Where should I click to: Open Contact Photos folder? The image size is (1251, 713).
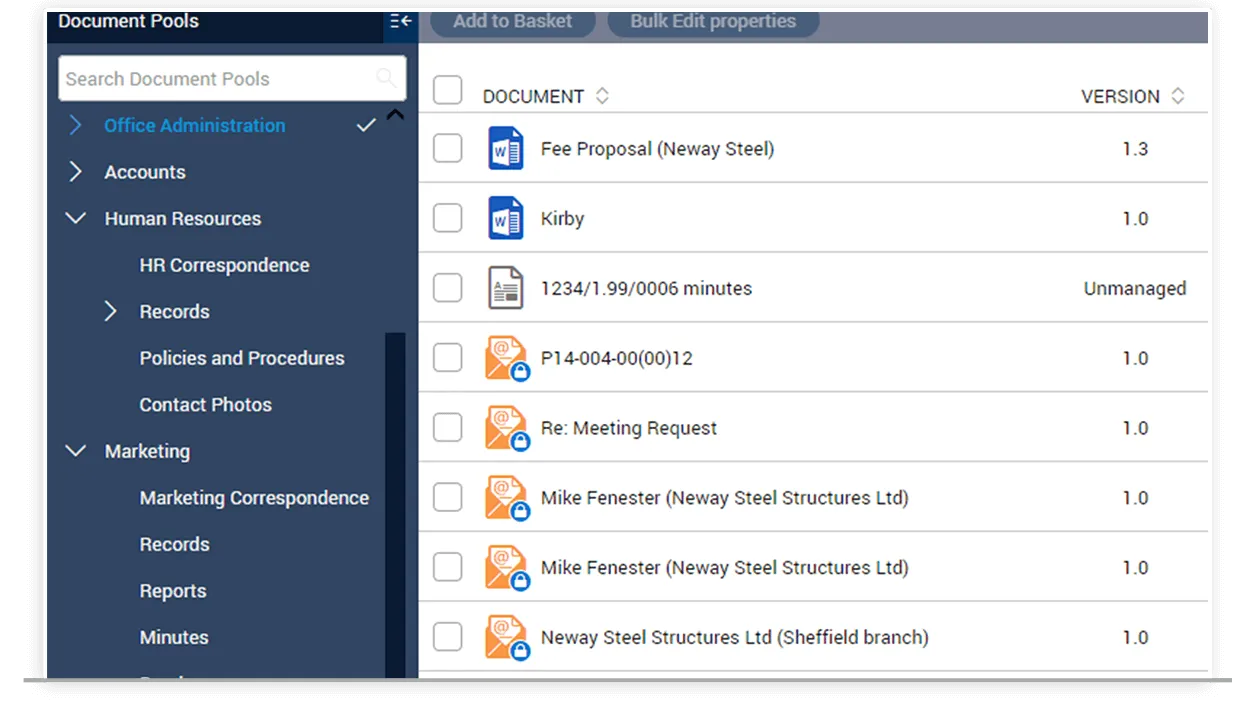[x=206, y=404]
